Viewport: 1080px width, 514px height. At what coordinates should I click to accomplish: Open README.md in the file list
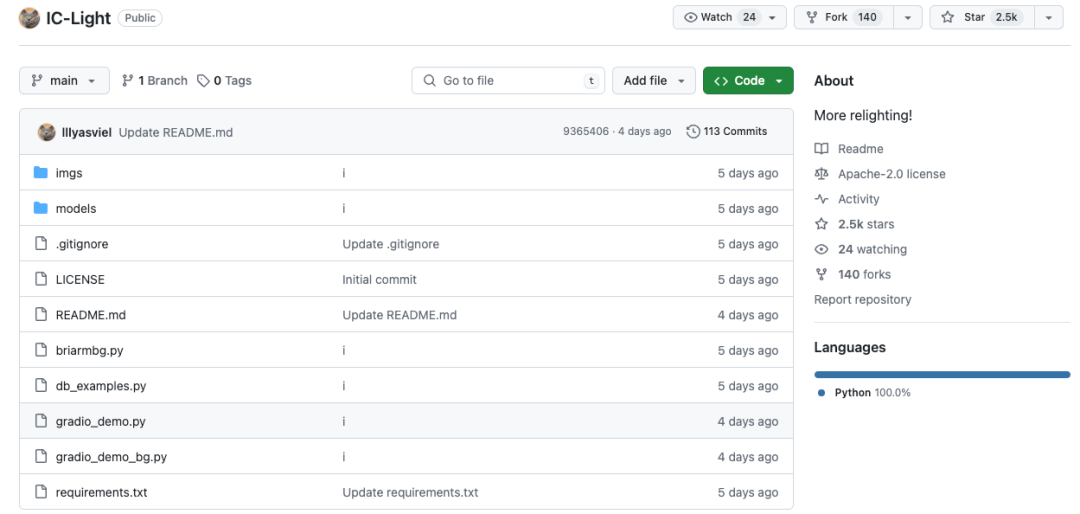(x=91, y=315)
